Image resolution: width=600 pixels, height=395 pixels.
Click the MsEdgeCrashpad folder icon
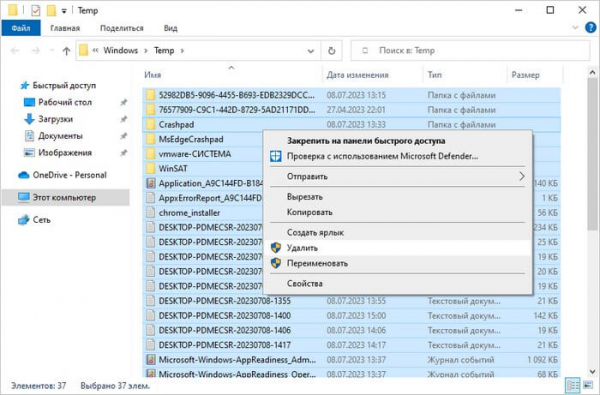(151, 139)
